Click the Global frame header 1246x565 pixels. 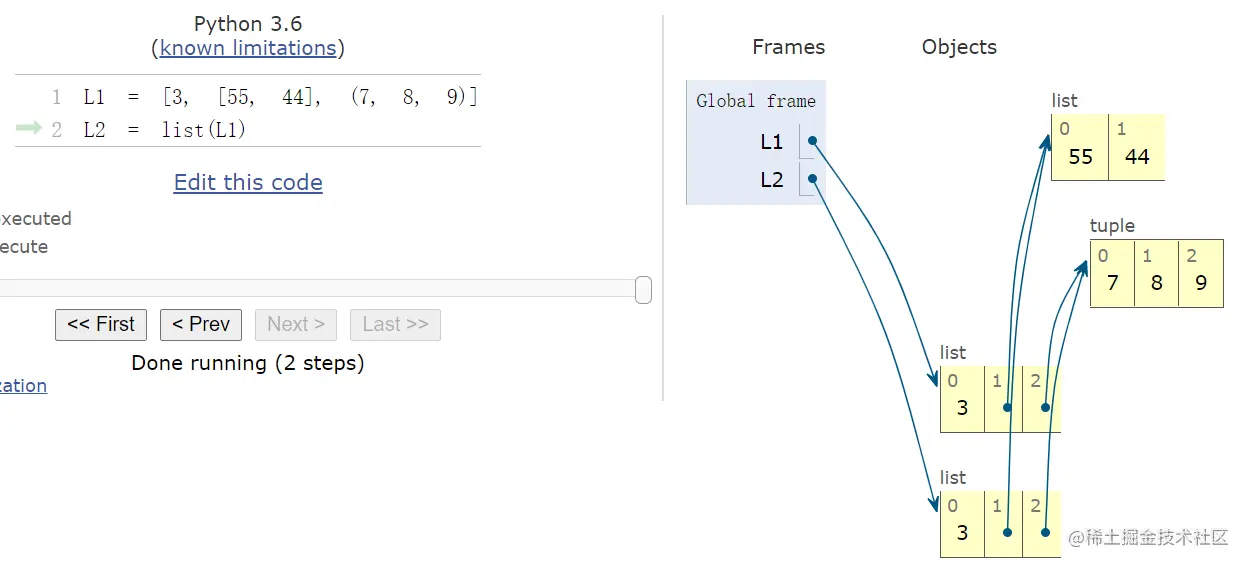(x=755, y=101)
